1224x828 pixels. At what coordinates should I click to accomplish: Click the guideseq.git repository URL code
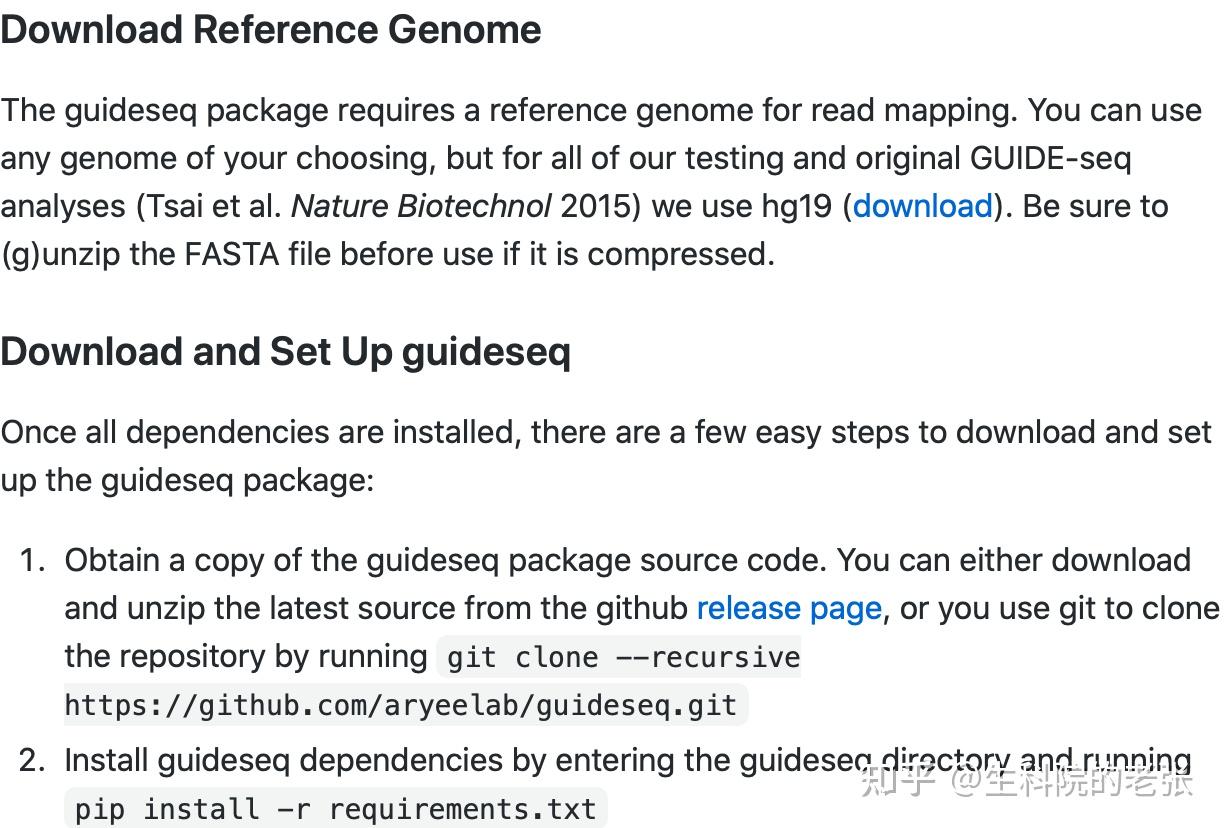click(x=401, y=705)
